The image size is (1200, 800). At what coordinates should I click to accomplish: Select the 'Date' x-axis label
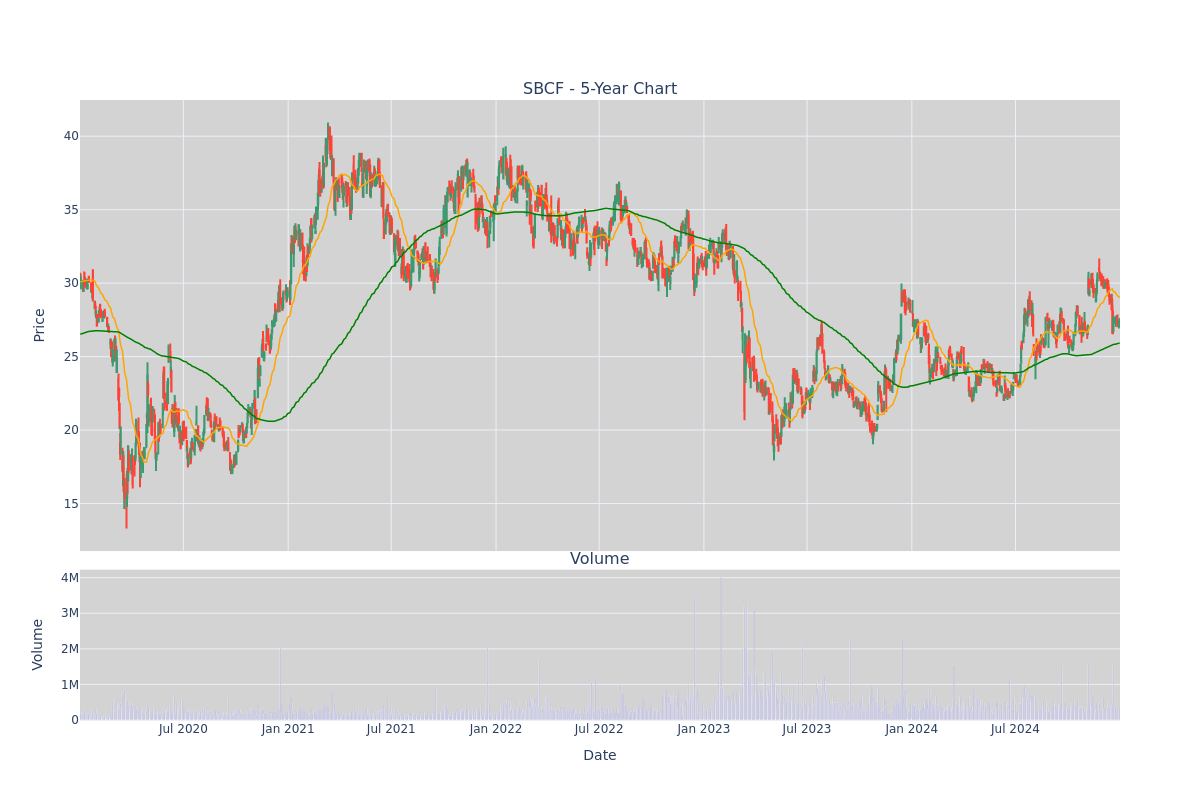tap(600, 756)
